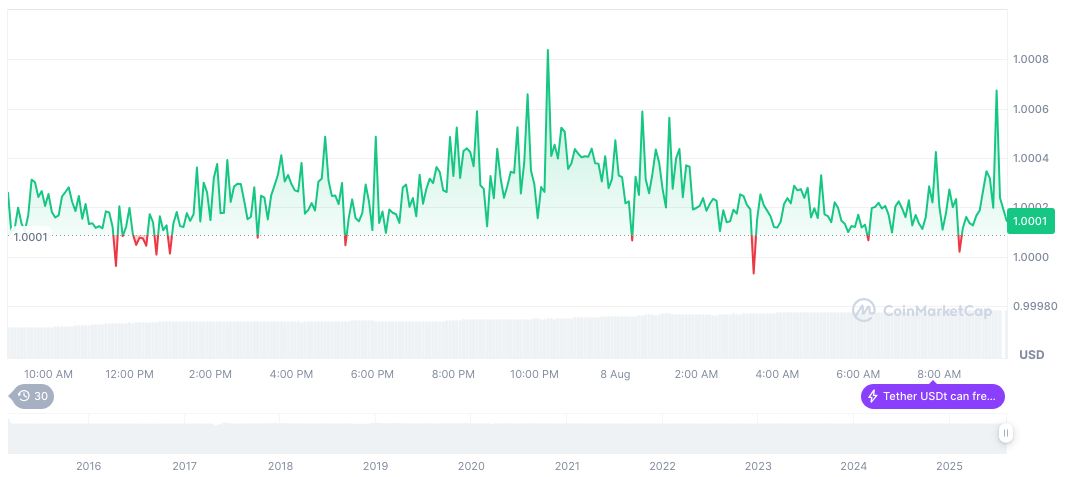The image size is (1072, 477).
Task: Click the highest green peak on chart
Action: click(547, 50)
